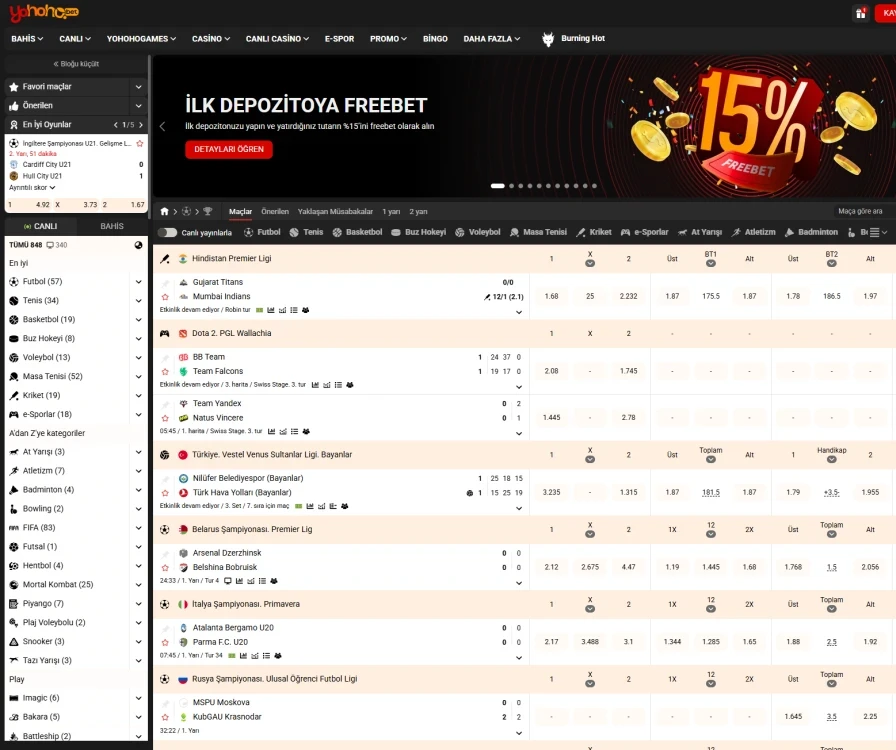Click the trophy breadcrumb icon
896x750 pixels.
(x=207, y=212)
